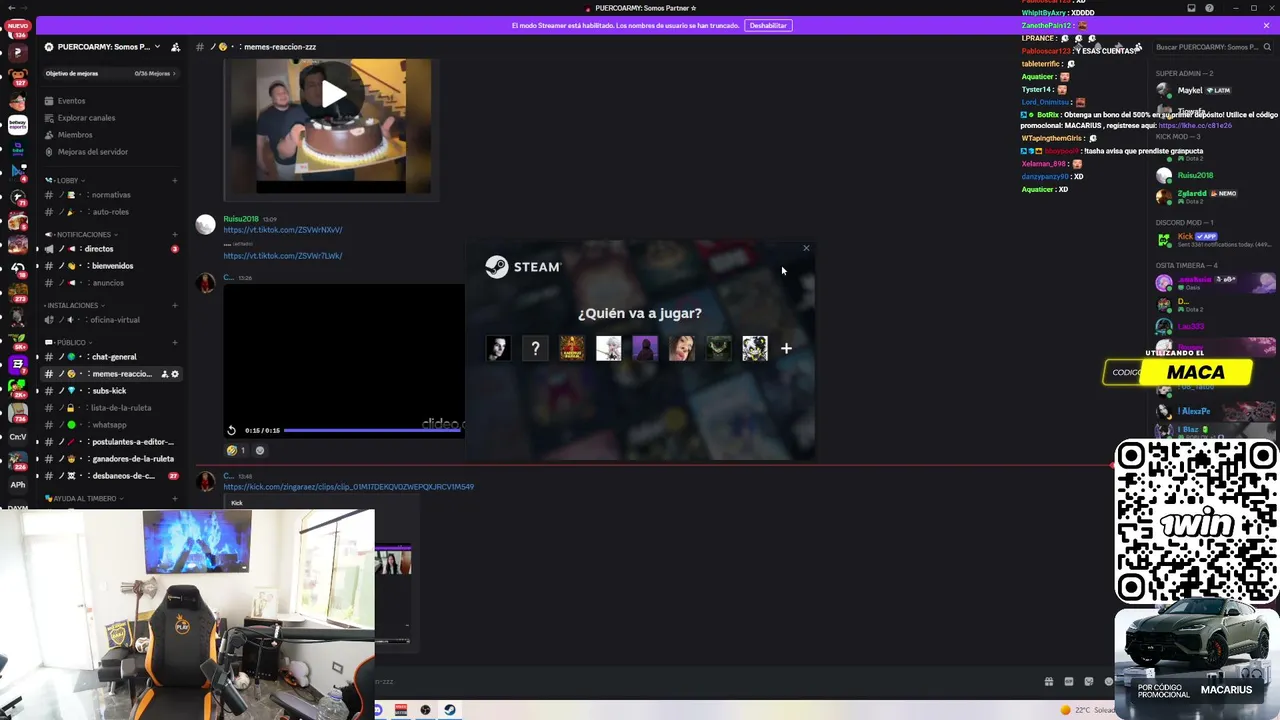1280x720 pixels.
Task: Open the second TikTok link from Ruisu2018
Action: pos(282,256)
